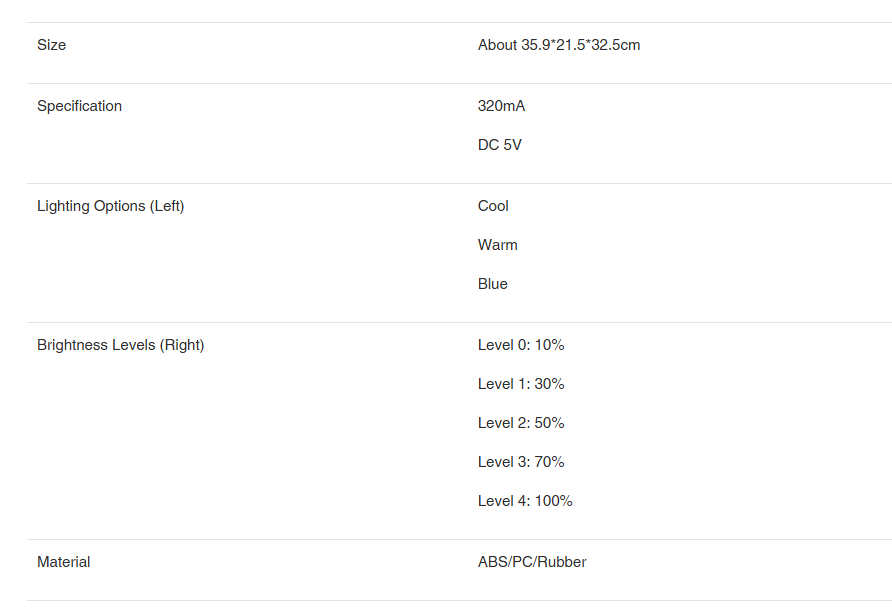892x610 pixels.
Task: Click the divider line below the Size row
Action: [459, 84]
